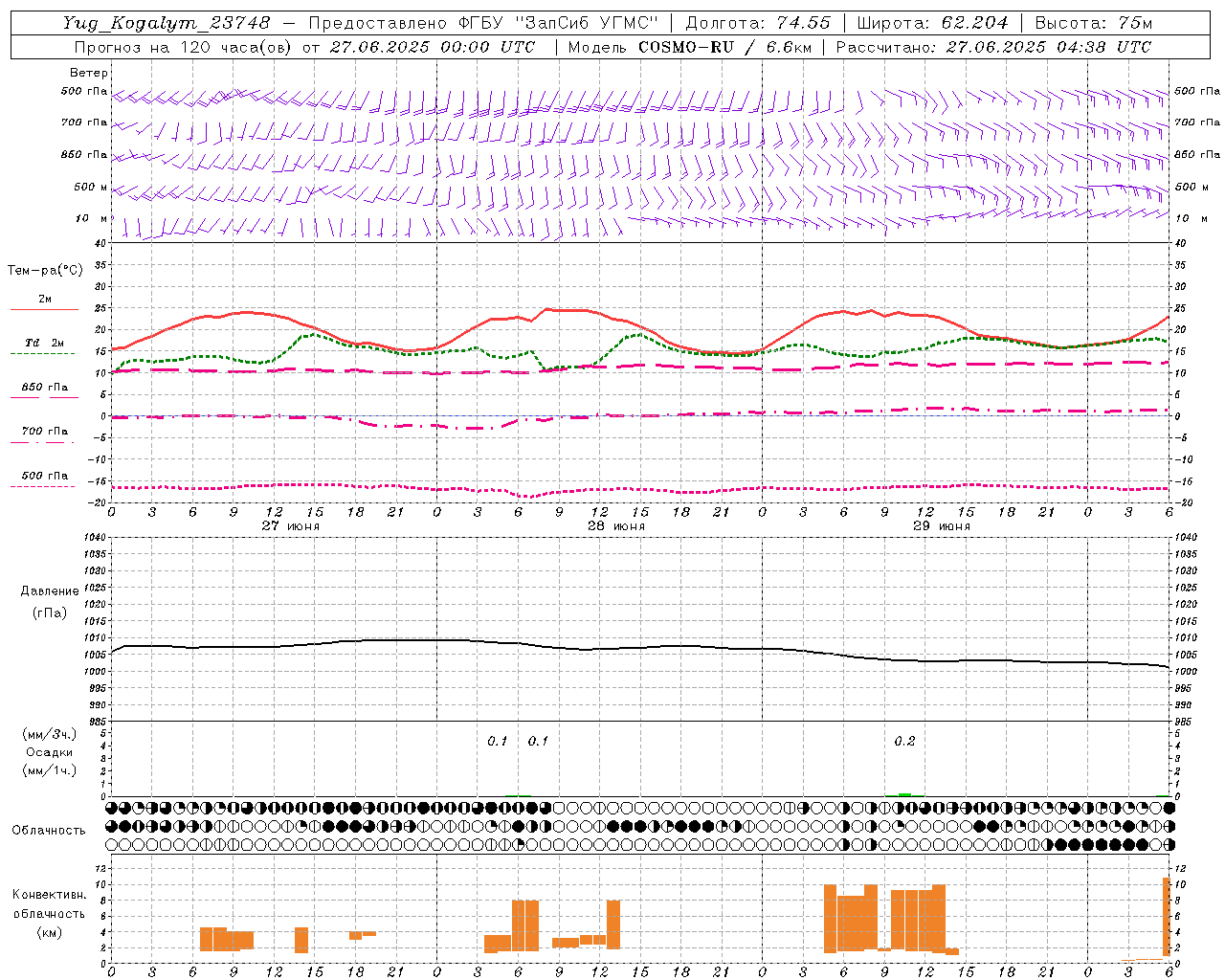Click the station name Yug_Kogalym_23748
The image size is (1225, 980).
coord(167,23)
